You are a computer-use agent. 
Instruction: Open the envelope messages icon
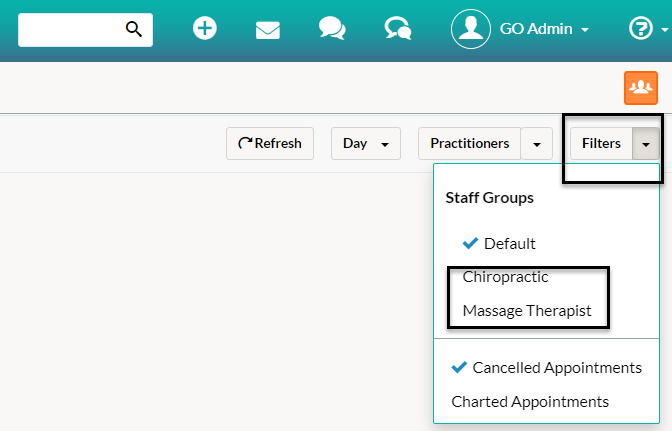pos(267,30)
